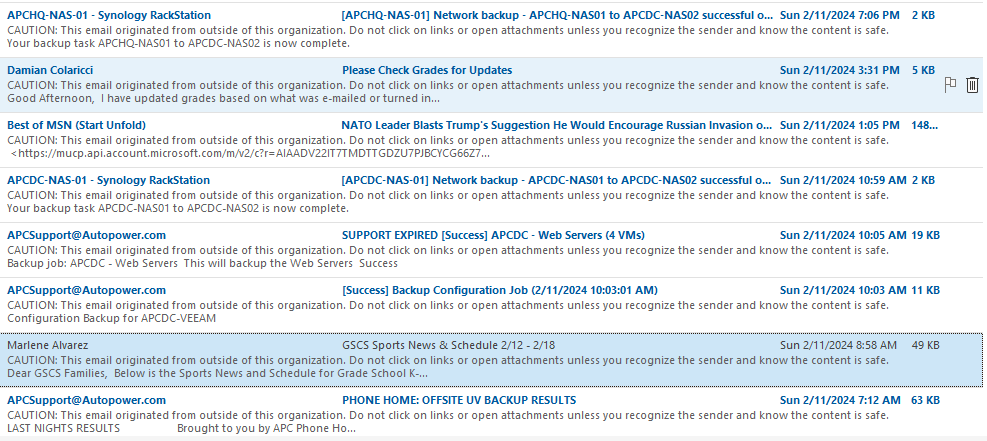Open the NATO Leader Blasts Trump headline email
This screenshot has width=987, height=441.
[556, 125]
